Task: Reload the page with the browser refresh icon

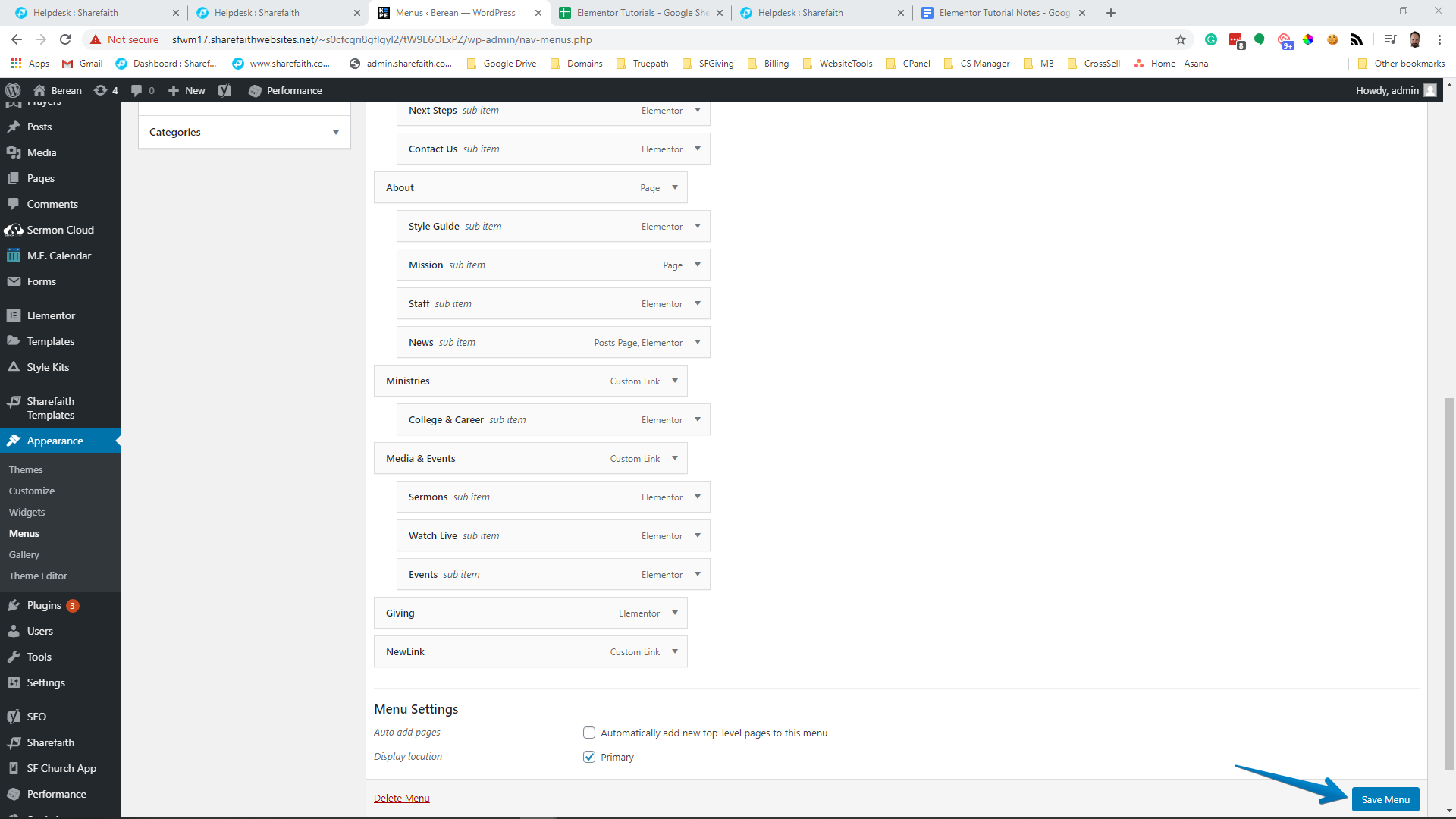Action: [x=65, y=39]
